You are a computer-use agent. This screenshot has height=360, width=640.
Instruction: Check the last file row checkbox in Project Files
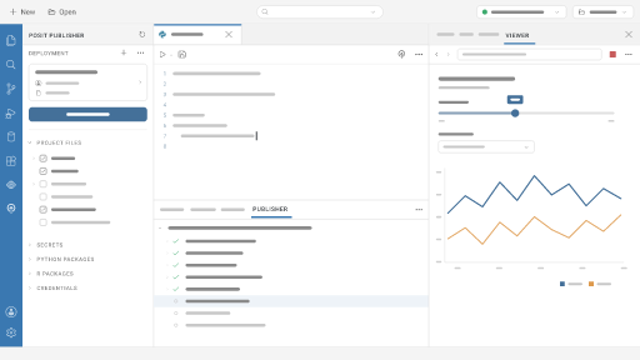coord(43,222)
